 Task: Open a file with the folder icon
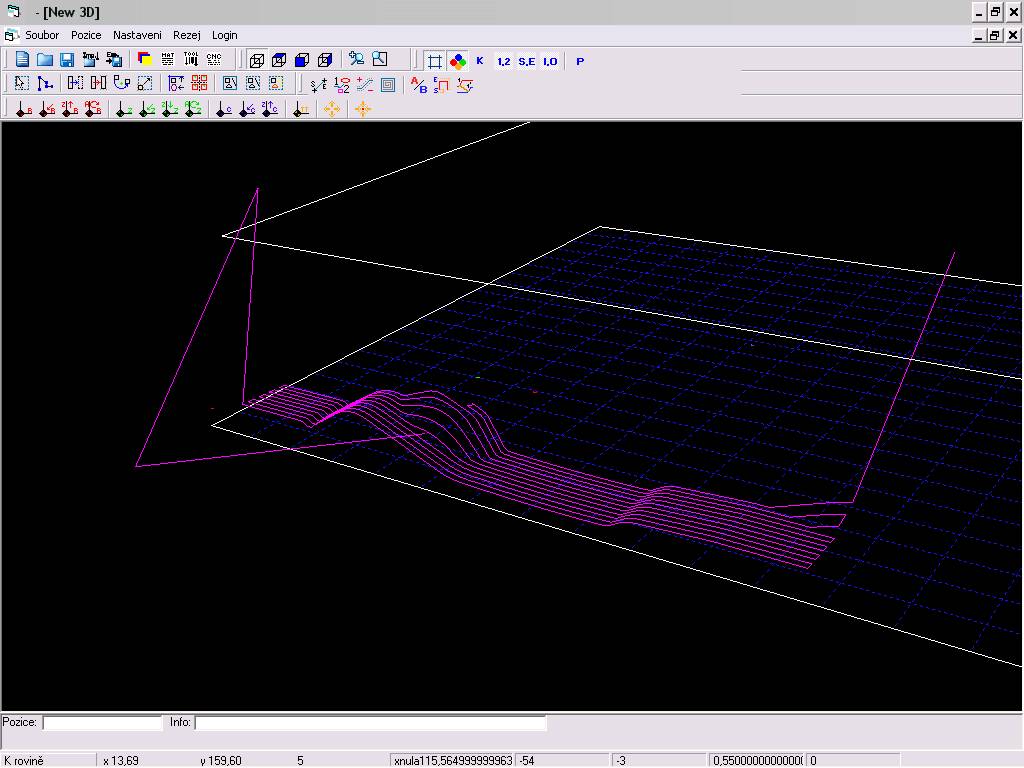pyautogui.click(x=45, y=60)
